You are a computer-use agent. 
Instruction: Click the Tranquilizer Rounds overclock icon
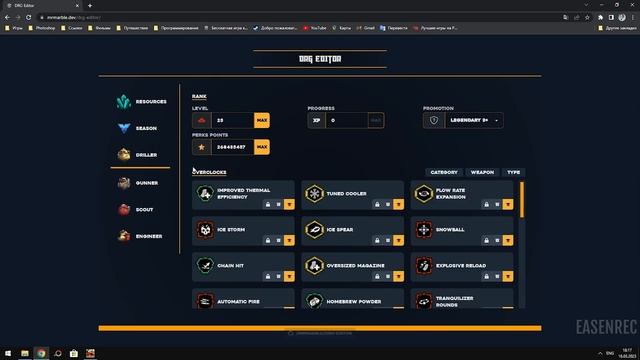click(424, 301)
